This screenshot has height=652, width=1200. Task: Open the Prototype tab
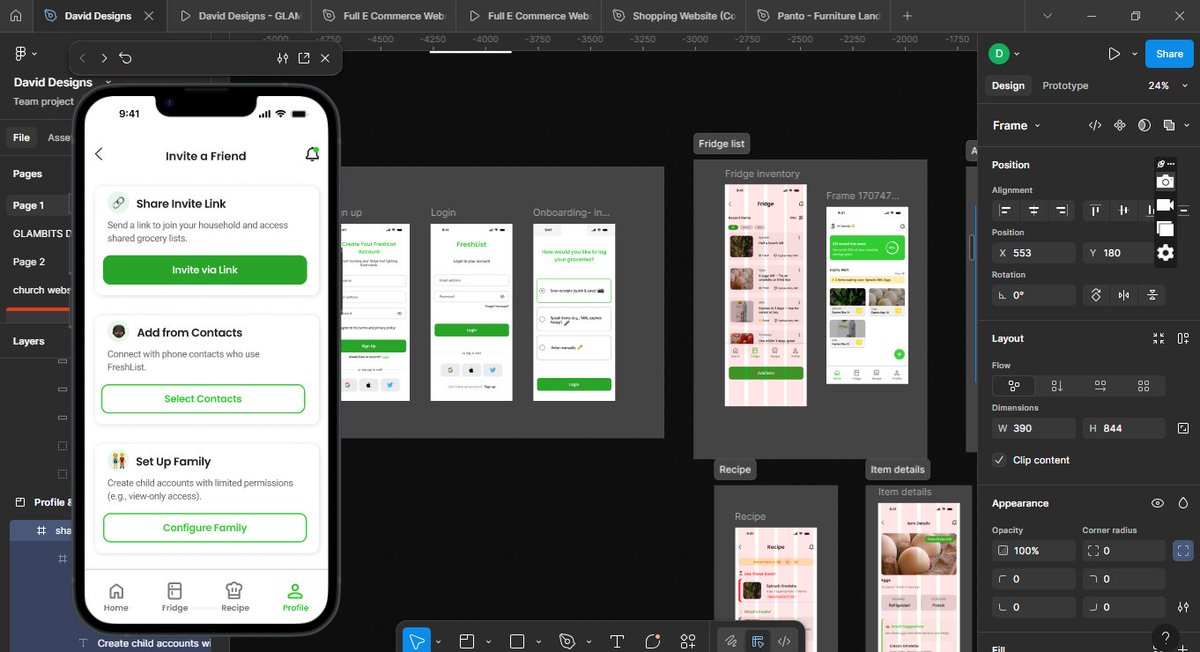point(1065,86)
